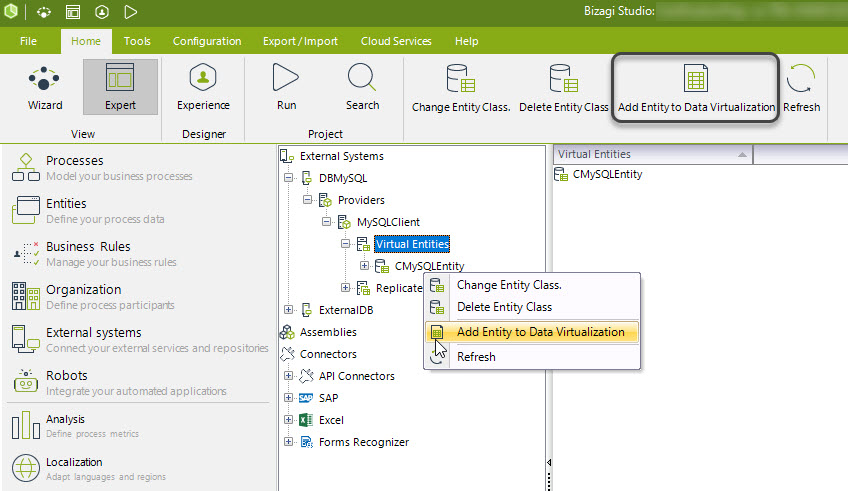848x491 pixels.
Task: Open the Experience designer
Action: [x=203, y=88]
